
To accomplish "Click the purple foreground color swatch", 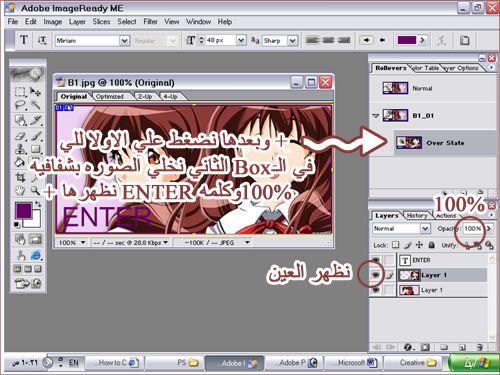I will pos(23,211).
